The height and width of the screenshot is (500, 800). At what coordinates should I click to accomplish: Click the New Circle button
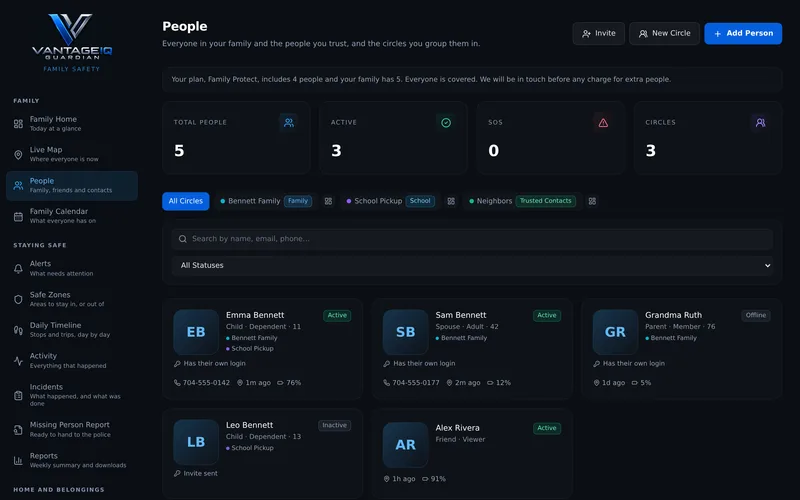tap(664, 33)
